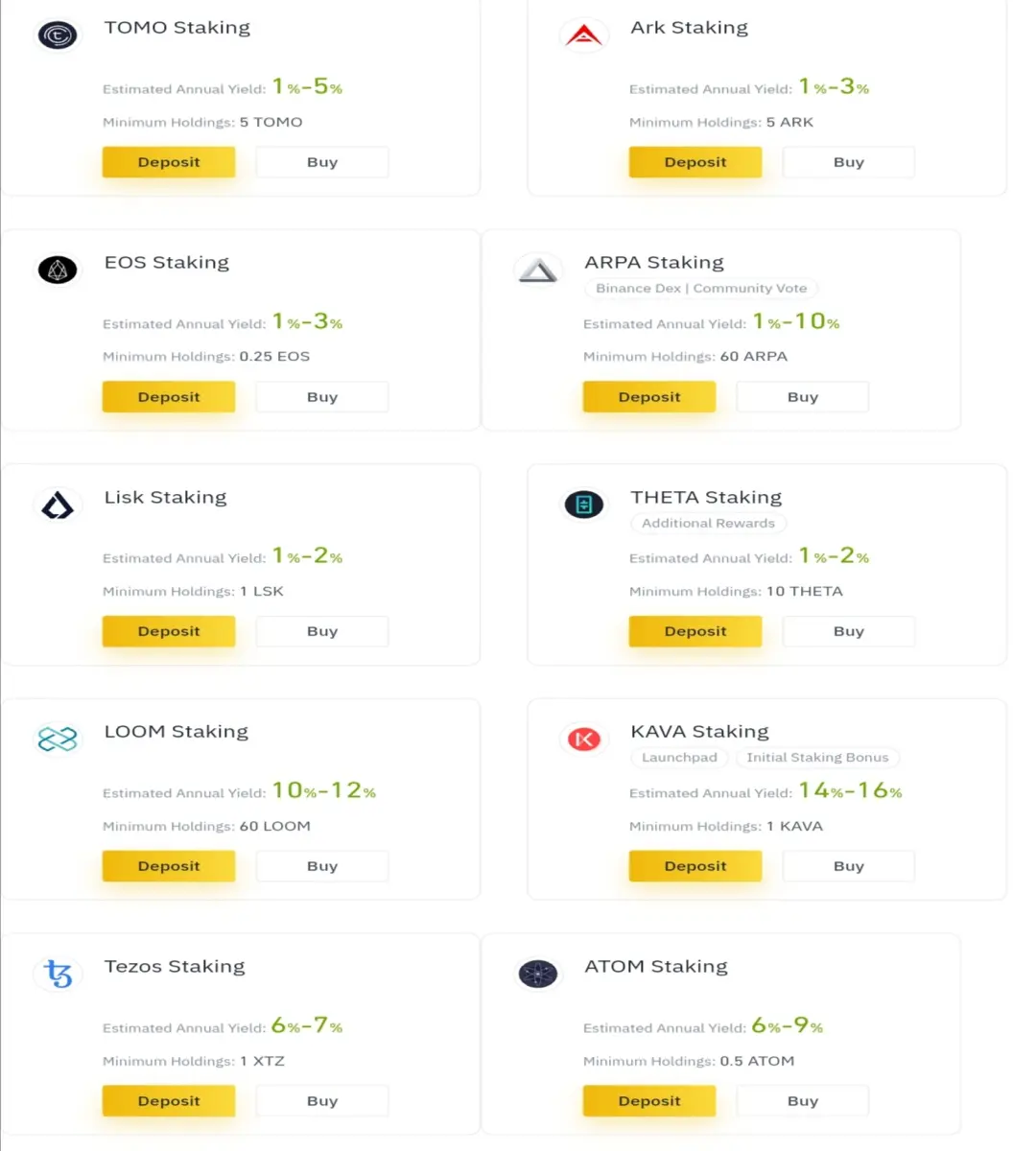
Task: Select the Initial Staking Bonus tag
Action: tap(817, 758)
